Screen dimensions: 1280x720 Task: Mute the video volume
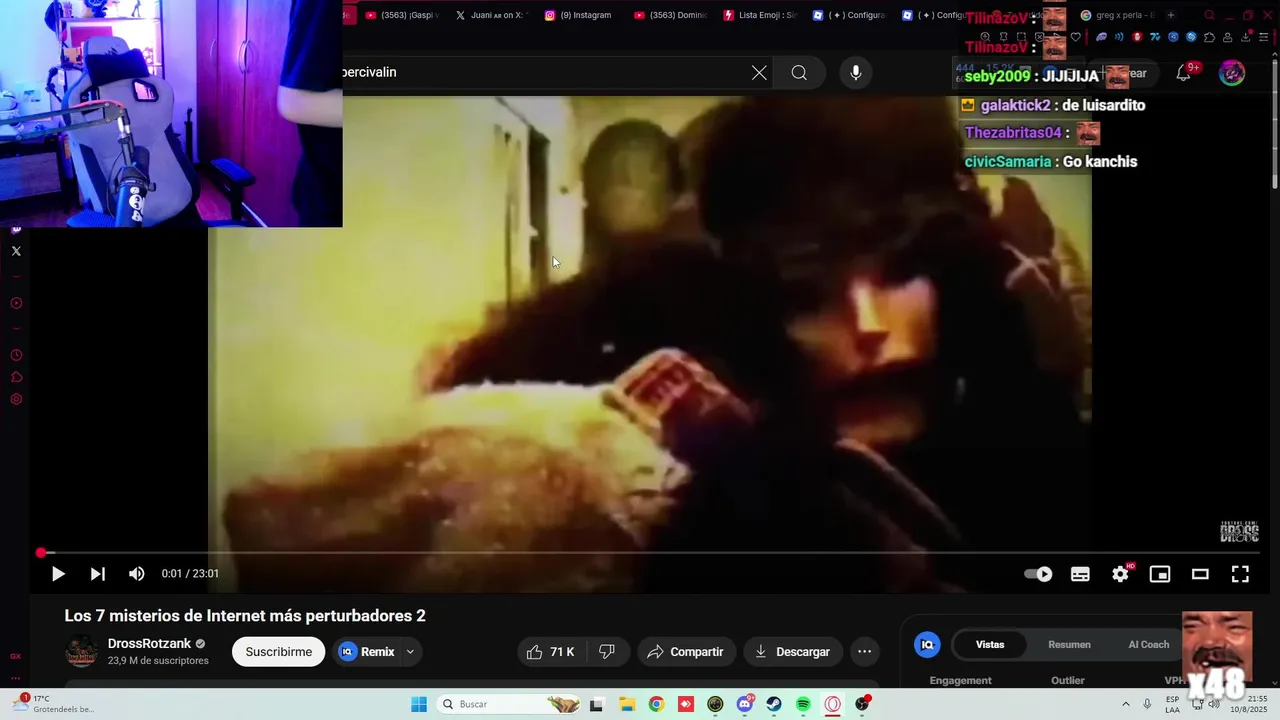pos(137,574)
